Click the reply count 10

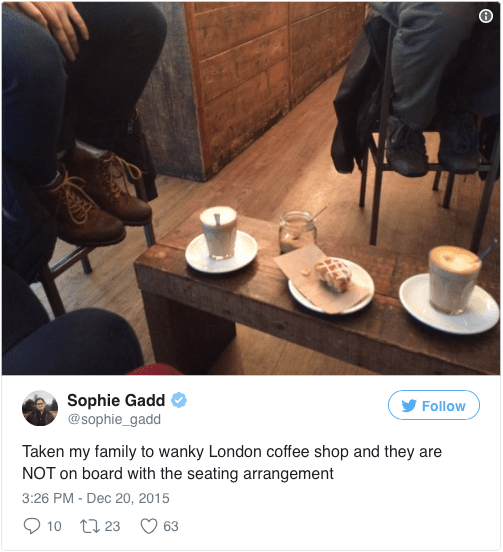(54, 526)
